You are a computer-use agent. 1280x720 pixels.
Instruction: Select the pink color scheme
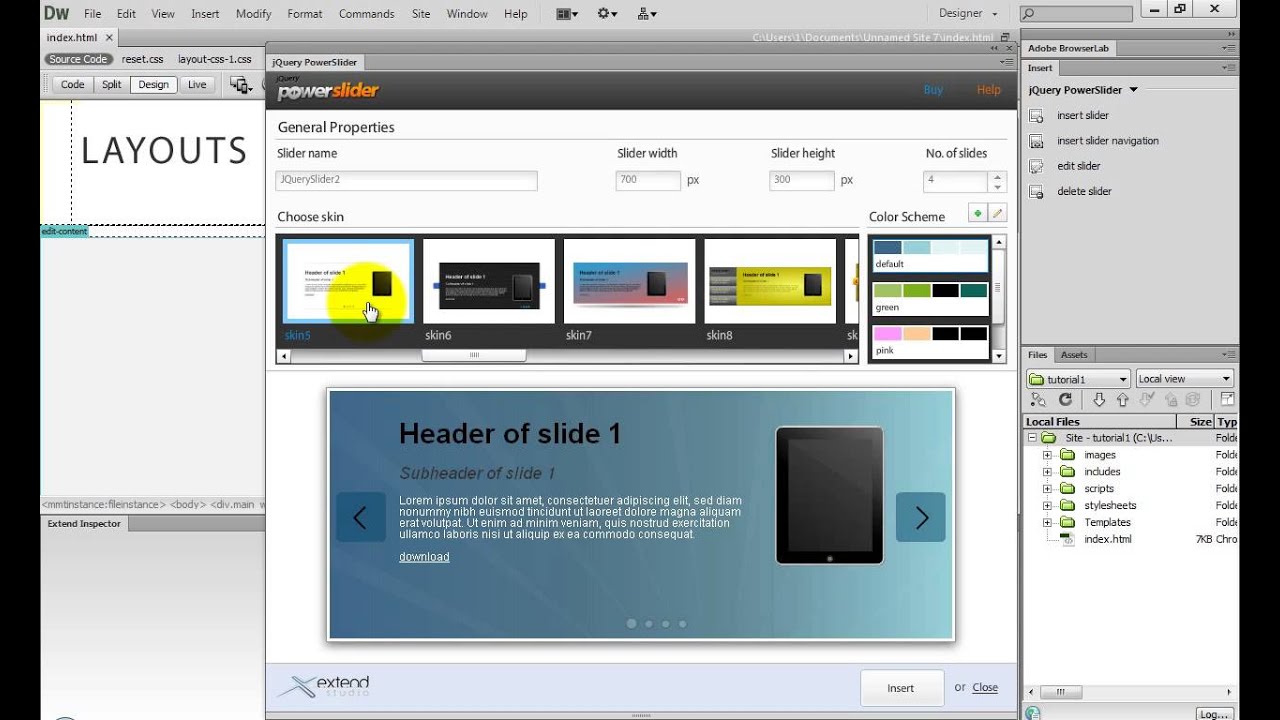tap(930, 341)
